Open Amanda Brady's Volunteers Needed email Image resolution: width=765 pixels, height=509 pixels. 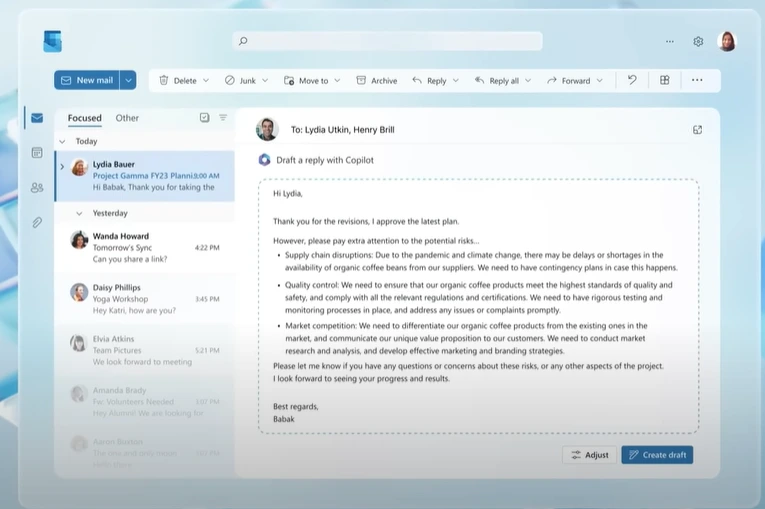(145, 402)
